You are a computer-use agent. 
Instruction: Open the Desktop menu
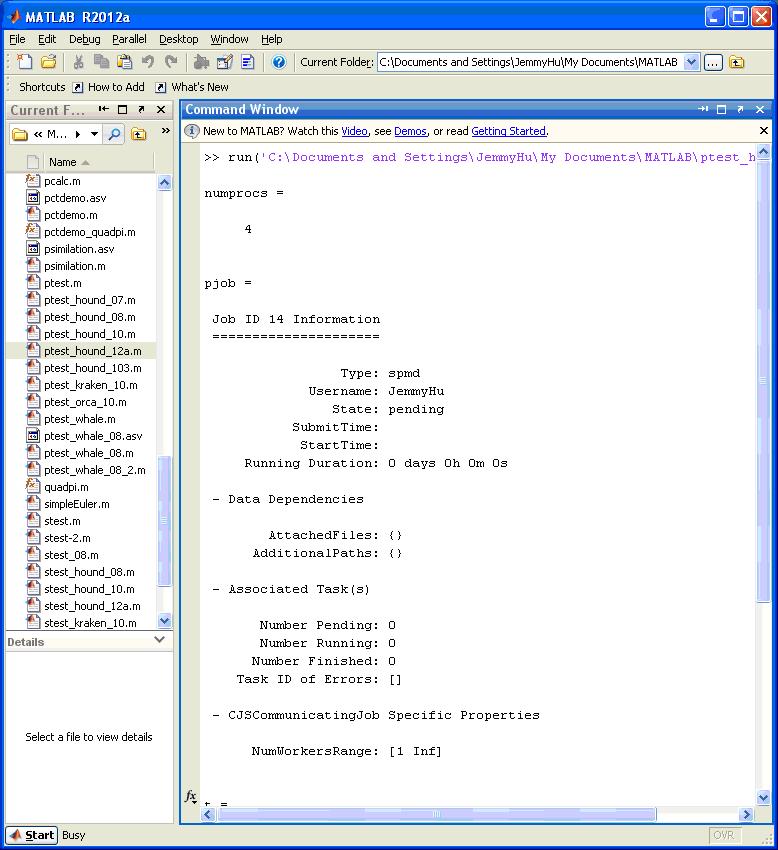(178, 39)
